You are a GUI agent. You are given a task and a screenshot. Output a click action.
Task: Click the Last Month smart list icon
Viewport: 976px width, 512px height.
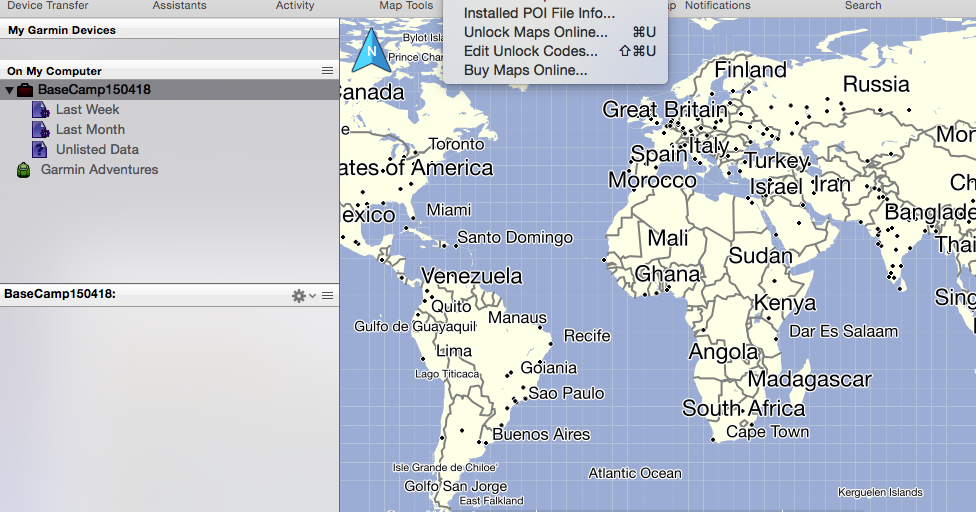click(40, 130)
